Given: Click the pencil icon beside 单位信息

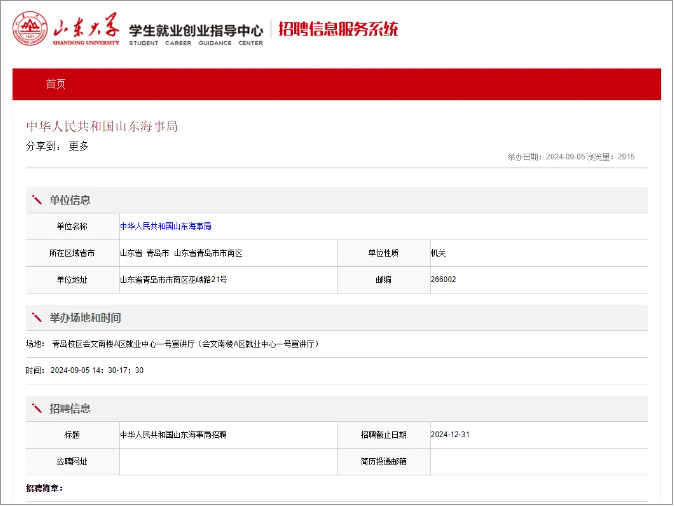Looking at the screenshot, I should click(37, 200).
